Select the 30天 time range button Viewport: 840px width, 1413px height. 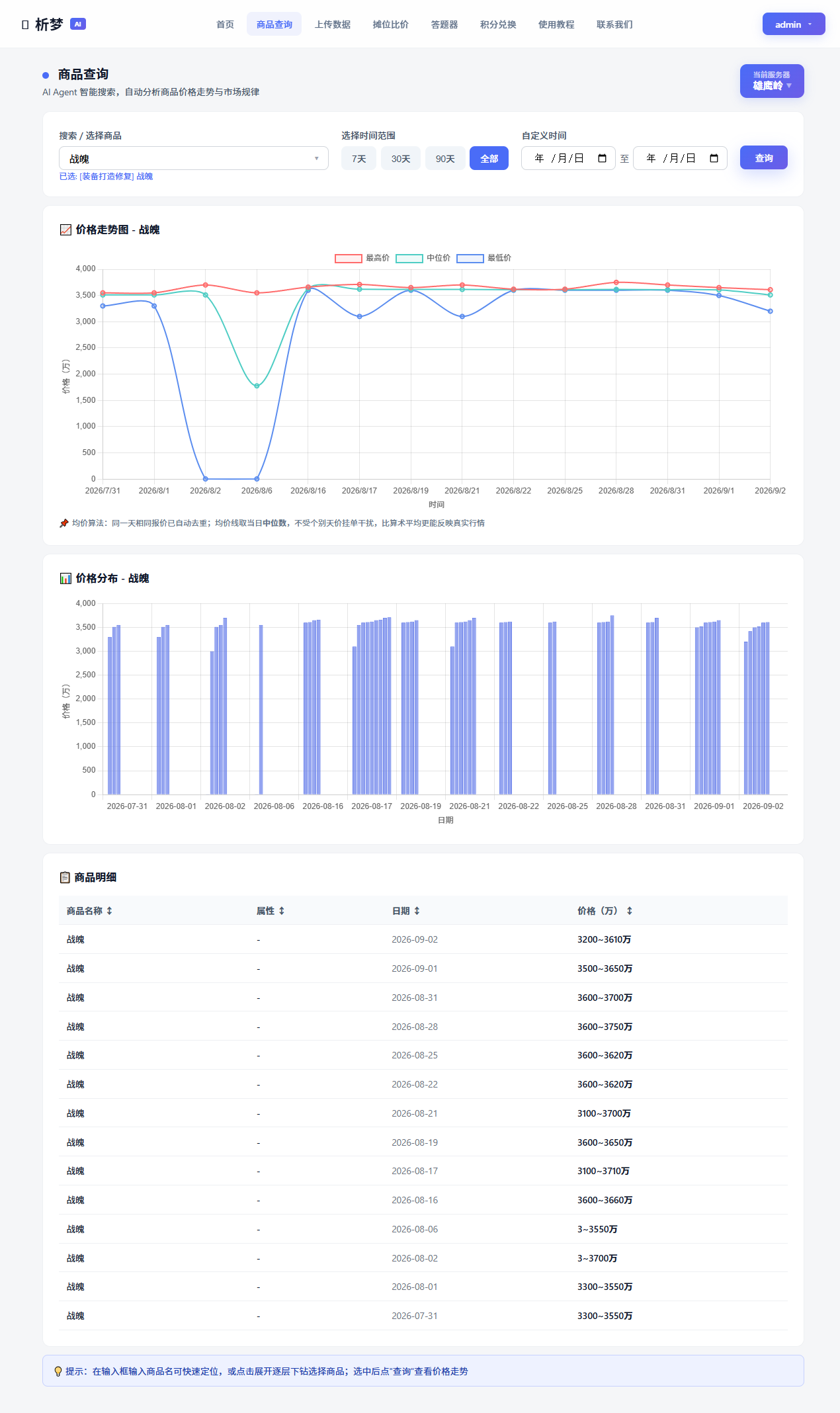click(x=401, y=158)
